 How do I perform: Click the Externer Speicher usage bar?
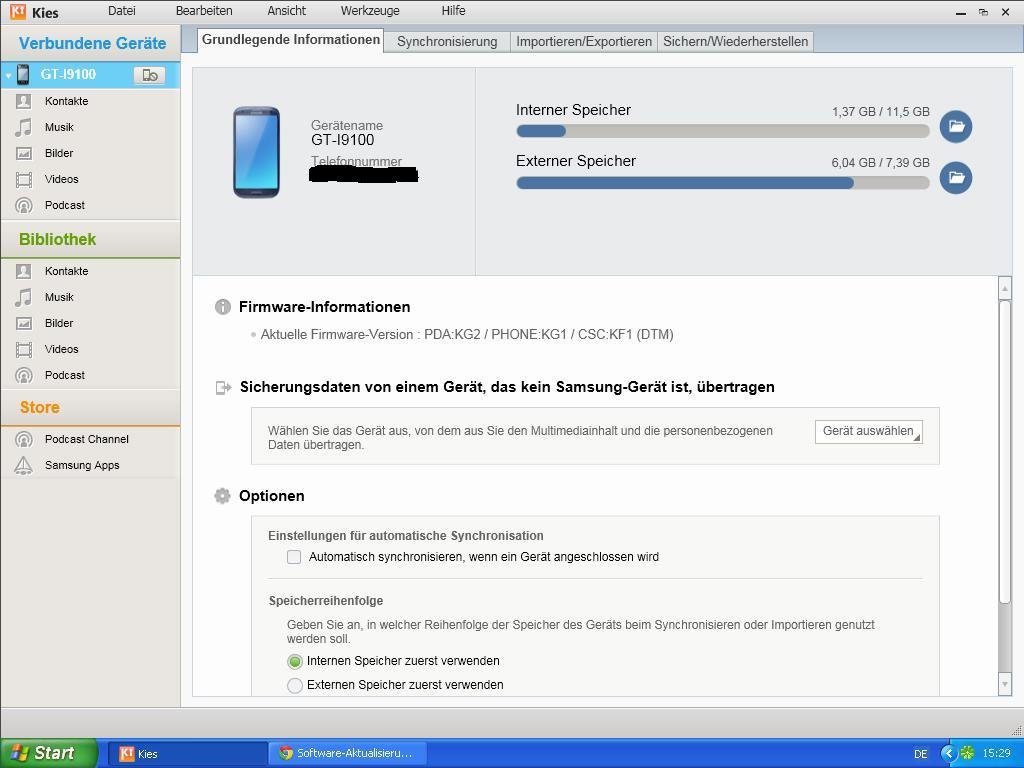pyautogui.click(x=722, y=182)
